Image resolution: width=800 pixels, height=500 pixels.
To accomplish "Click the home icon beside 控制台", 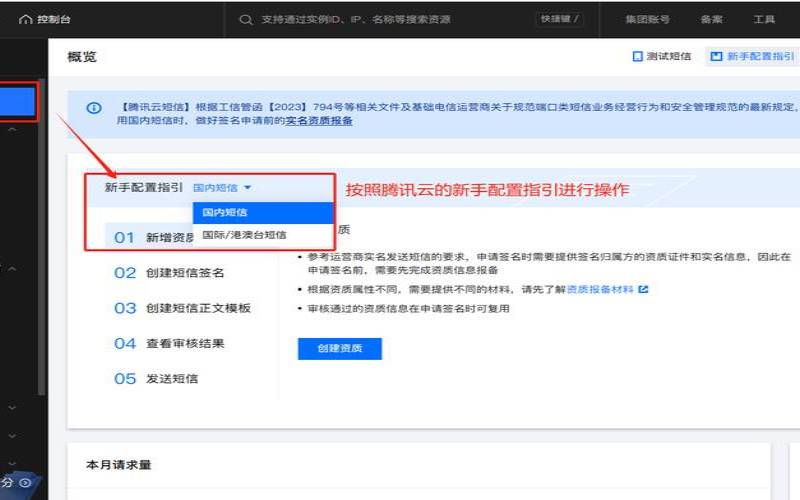I will coord(25,19).
